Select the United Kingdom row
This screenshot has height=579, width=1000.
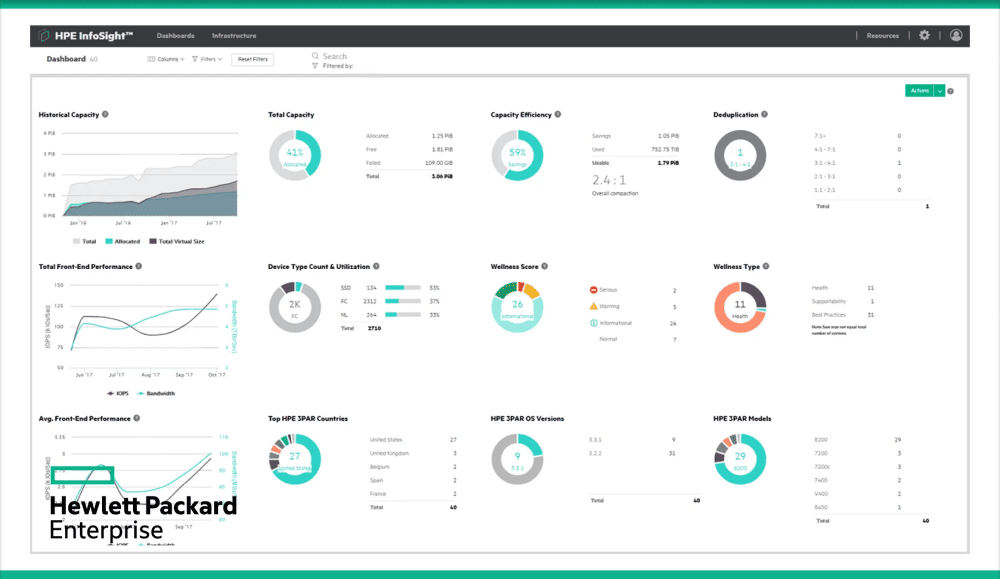(413, 453)
